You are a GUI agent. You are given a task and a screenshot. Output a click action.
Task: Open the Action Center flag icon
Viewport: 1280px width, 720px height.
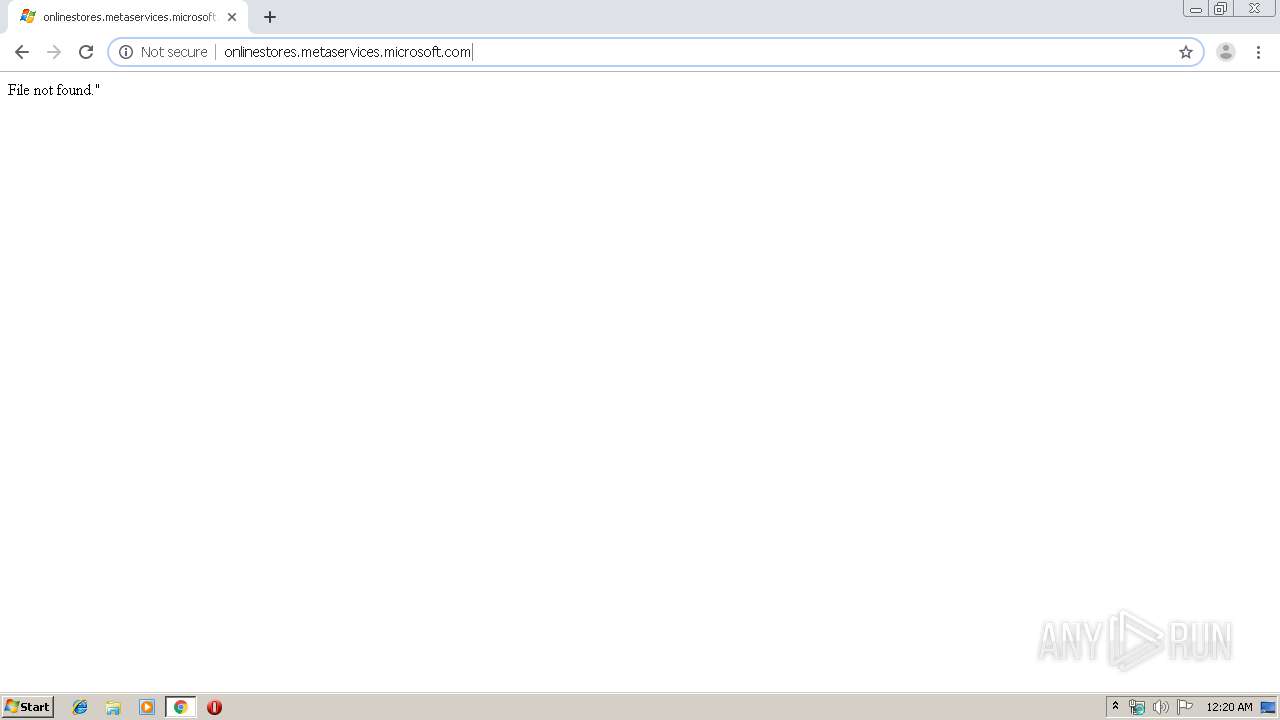(1185, 707)
